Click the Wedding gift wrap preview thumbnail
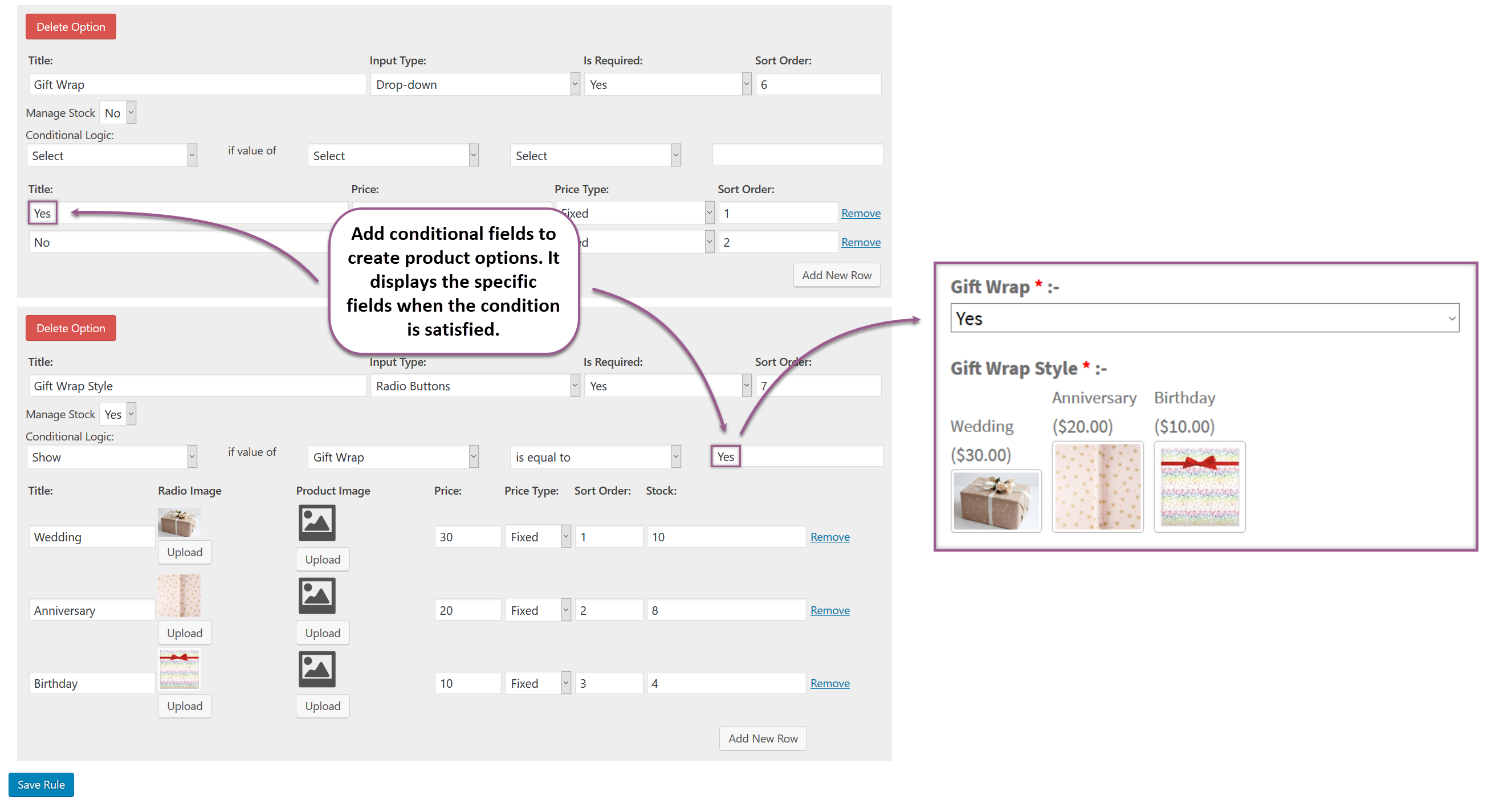 [996, 500]
